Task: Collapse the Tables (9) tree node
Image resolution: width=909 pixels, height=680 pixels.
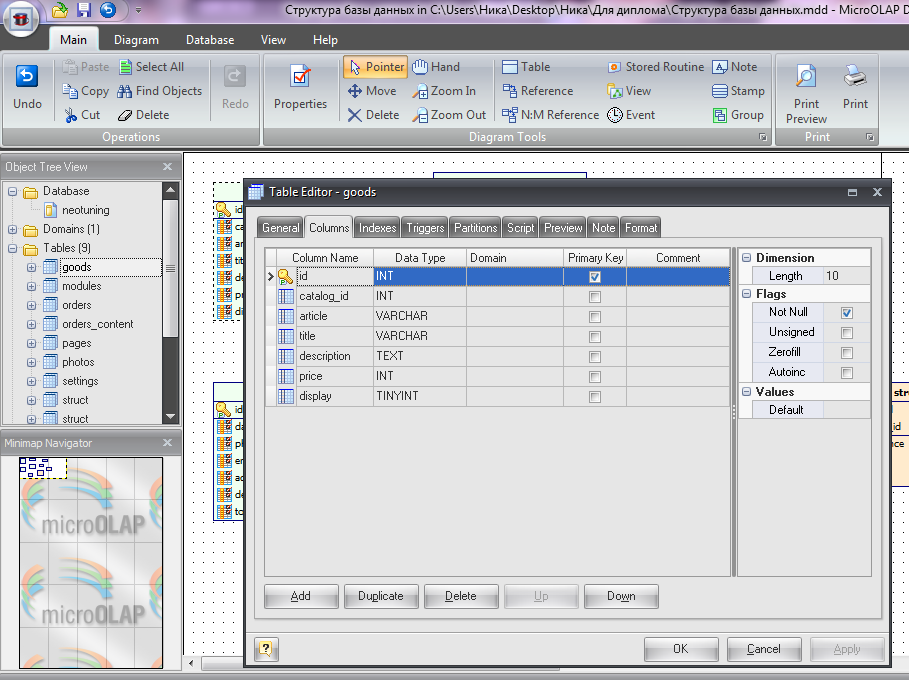Action: coord(12,249)
